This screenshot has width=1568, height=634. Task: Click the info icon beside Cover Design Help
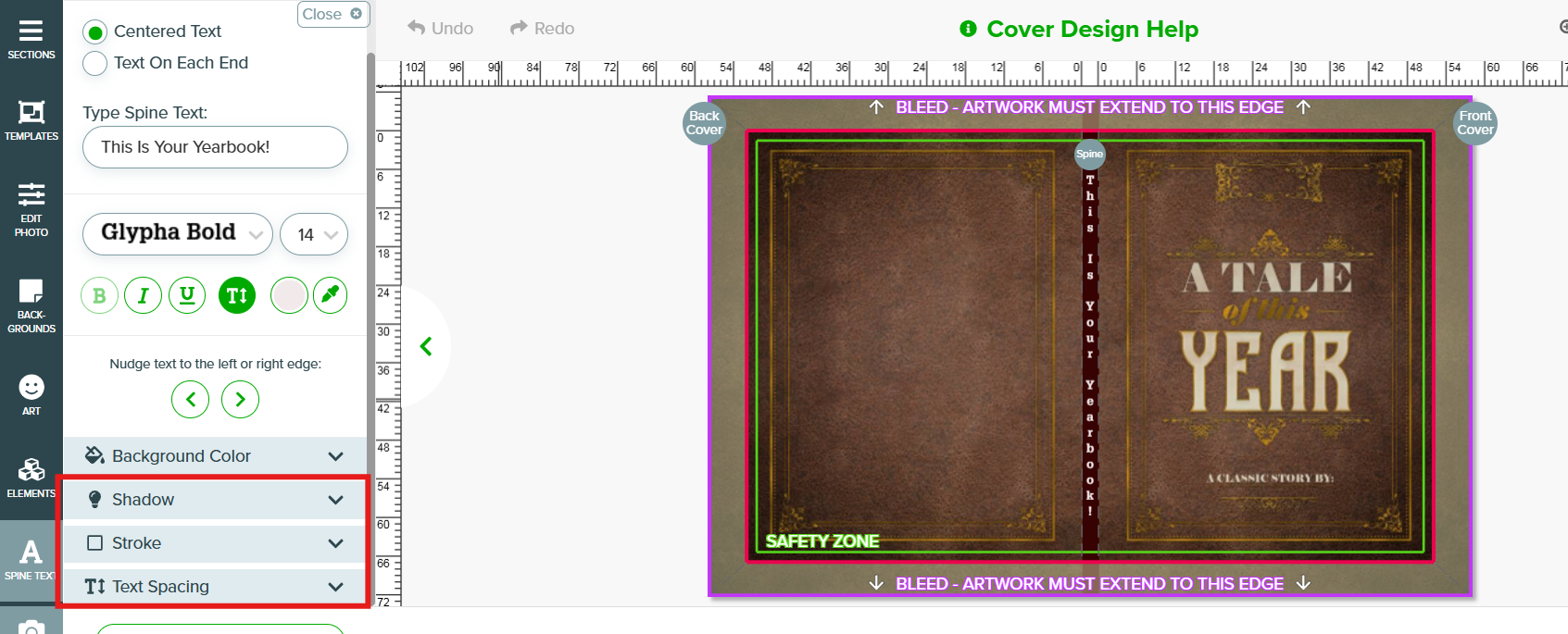pos(968,29)
